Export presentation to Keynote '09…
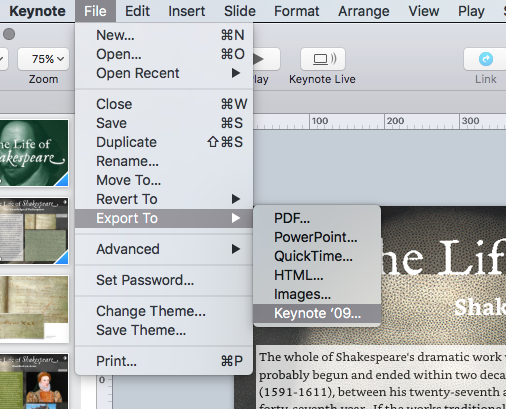 (317, 313)
